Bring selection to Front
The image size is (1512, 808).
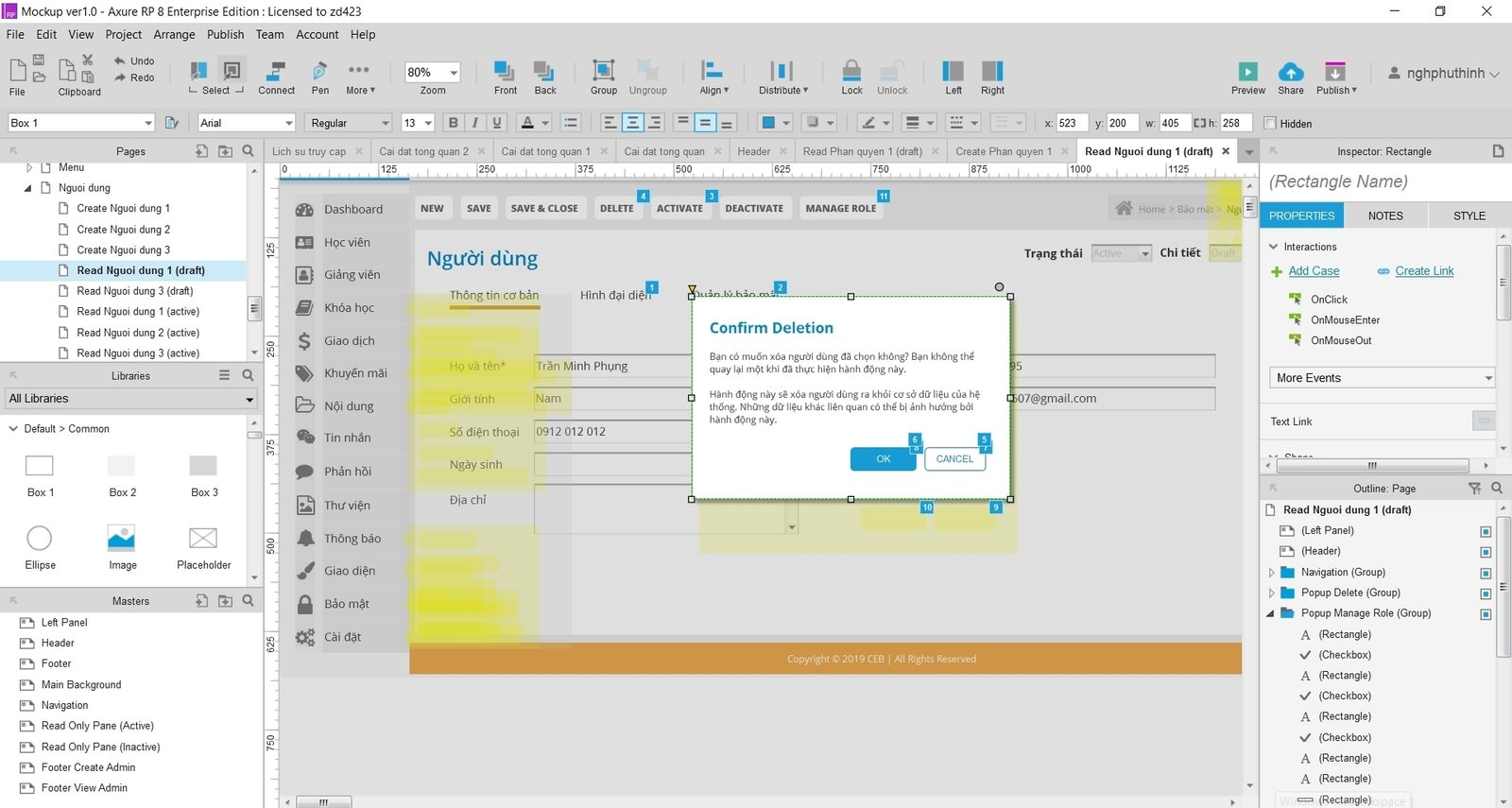point(505,71)
